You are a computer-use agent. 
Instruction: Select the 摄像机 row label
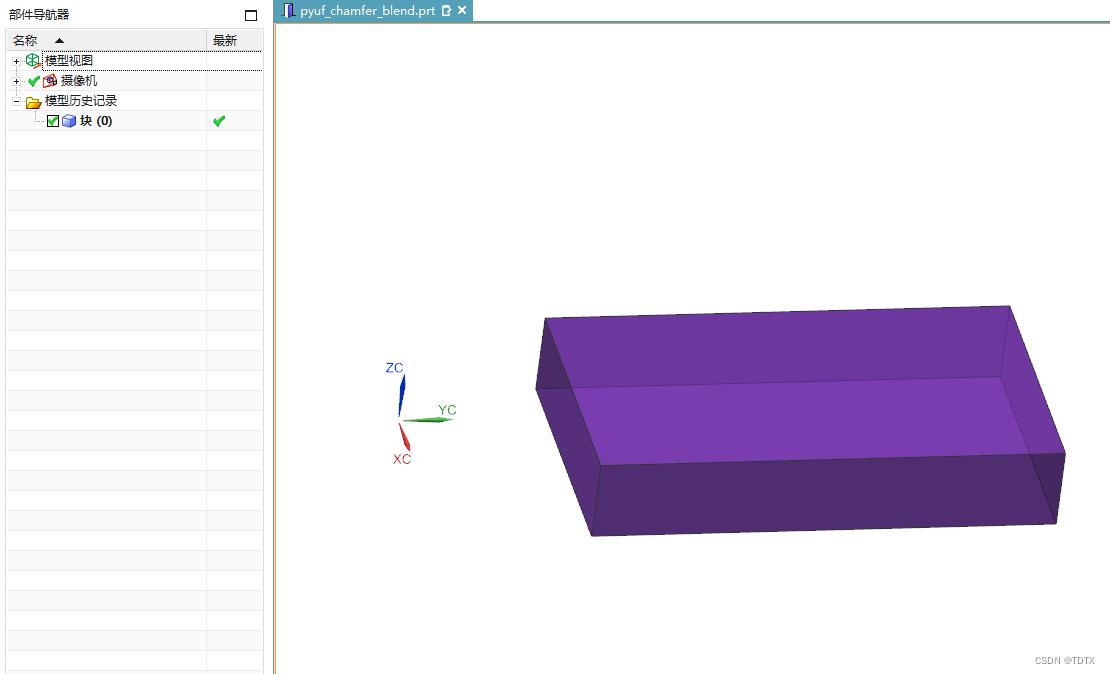click(79, 81)
